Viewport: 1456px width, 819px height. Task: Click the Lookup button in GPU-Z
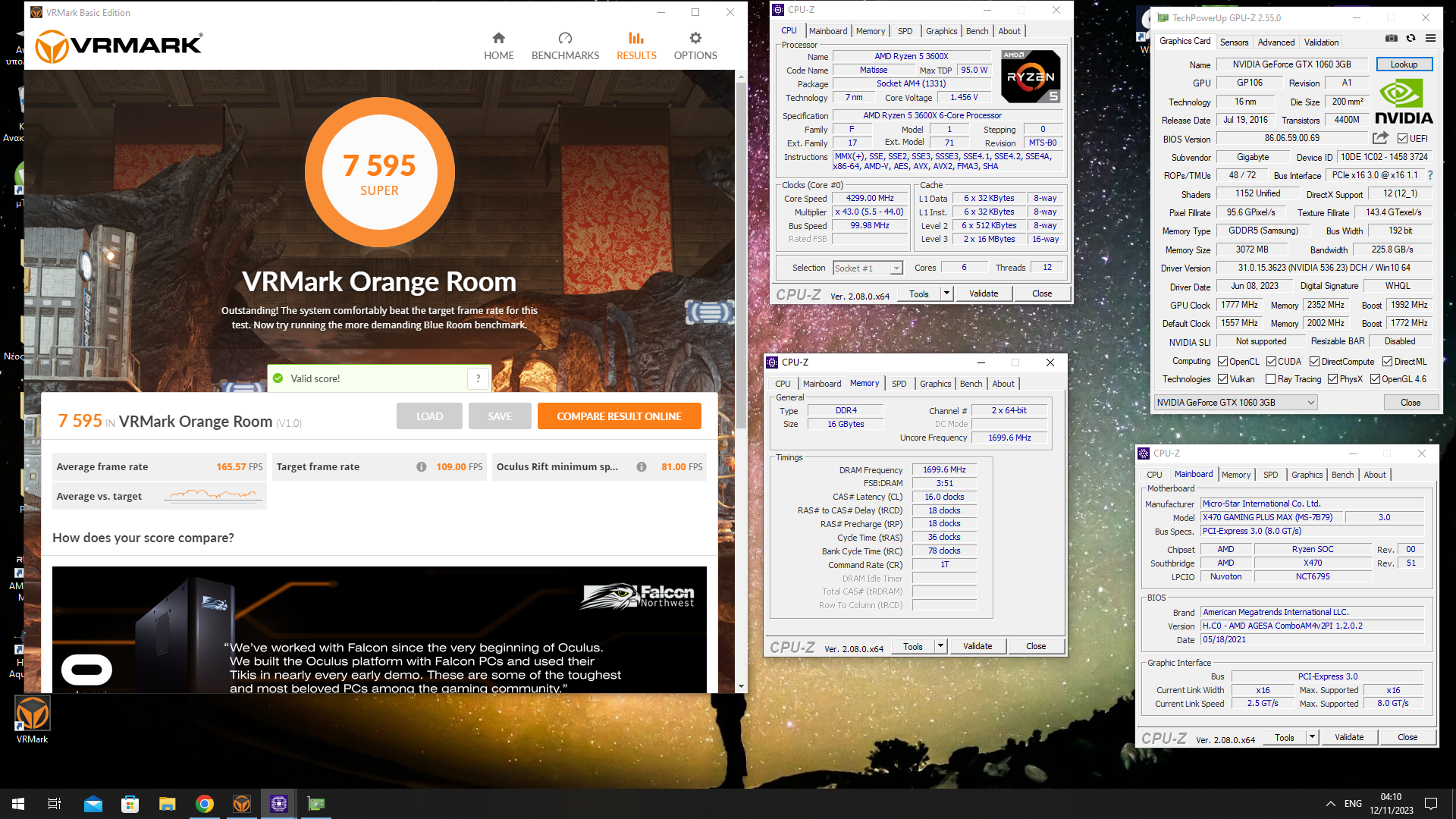point(1404,64)
